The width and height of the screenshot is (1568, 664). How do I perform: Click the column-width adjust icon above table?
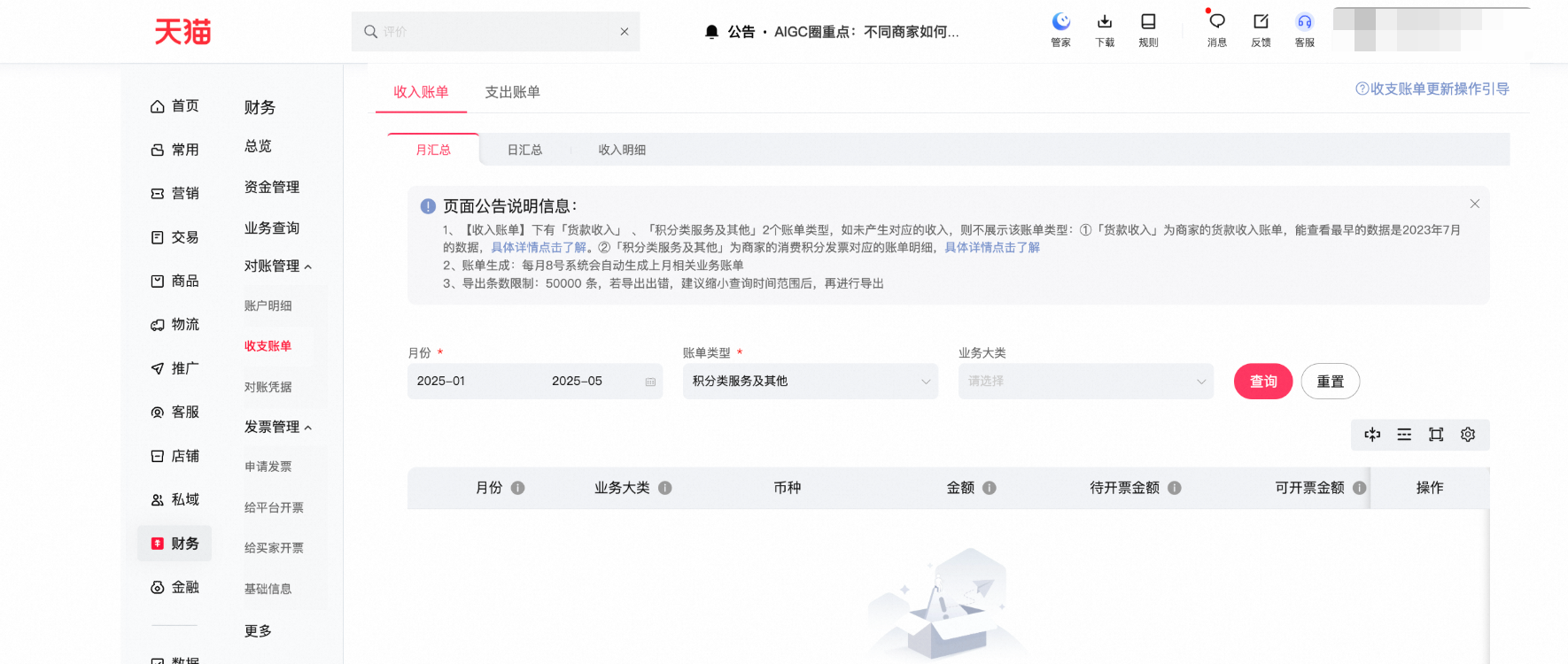coord(1372,435)
